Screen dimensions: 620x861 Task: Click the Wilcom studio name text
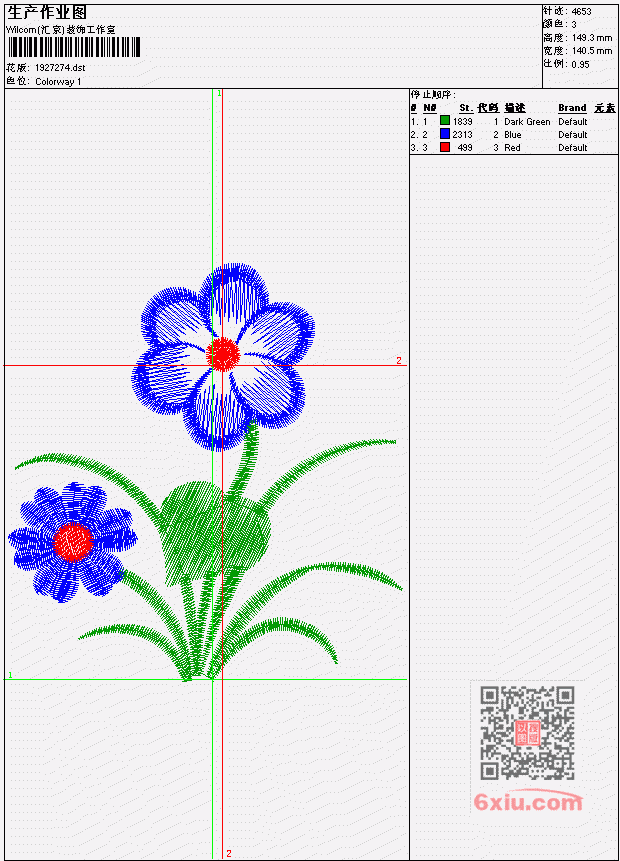coord(61,30)
